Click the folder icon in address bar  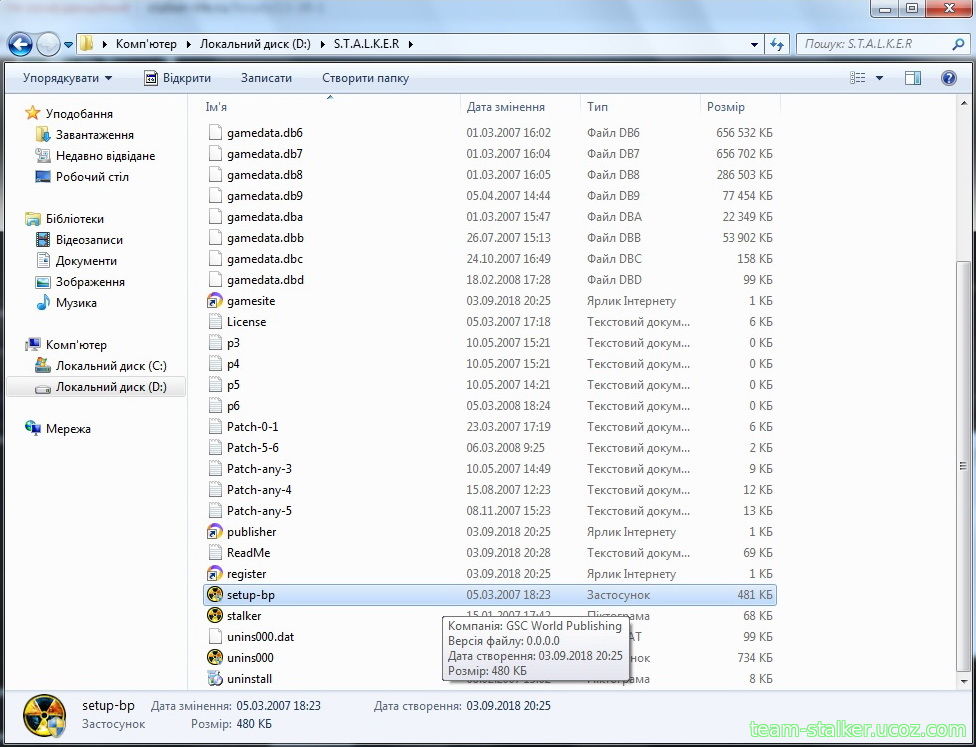point(87,44)
